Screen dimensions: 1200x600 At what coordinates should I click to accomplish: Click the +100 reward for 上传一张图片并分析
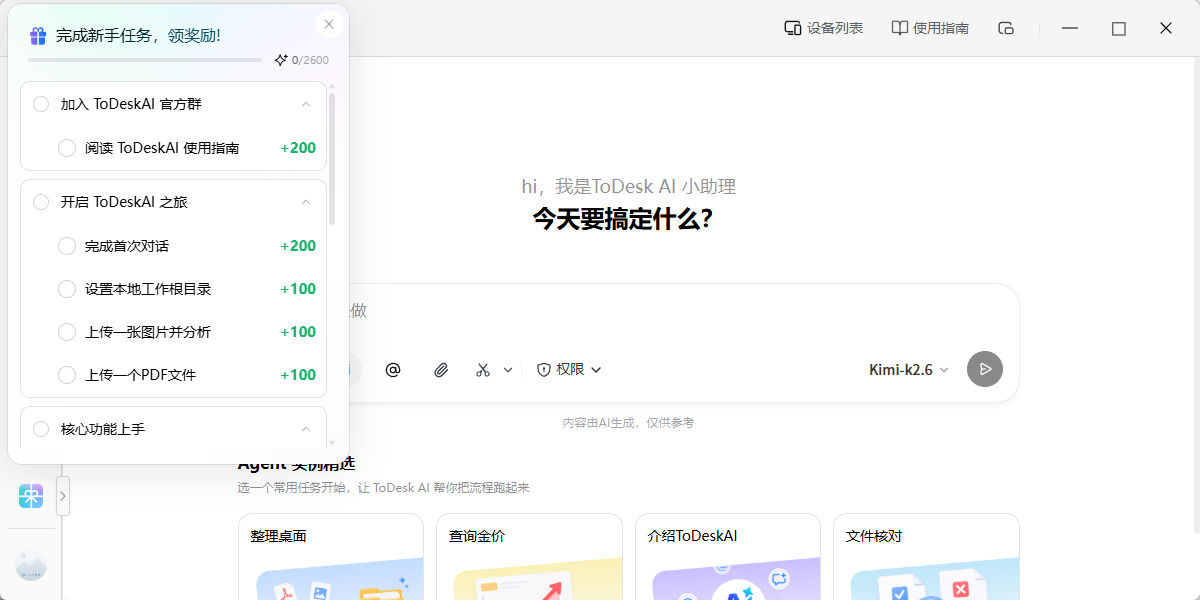(x=298, y=332)
